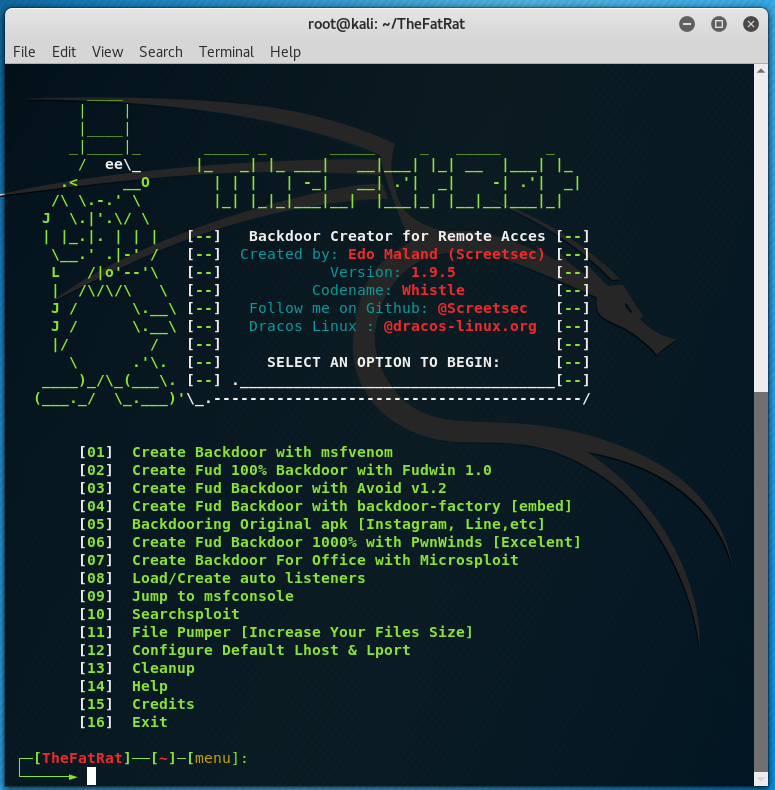This screenshot has height=790, width=775.
Task: Click option 09 Jump to msfconsole
Action: [x=212, y=596]
